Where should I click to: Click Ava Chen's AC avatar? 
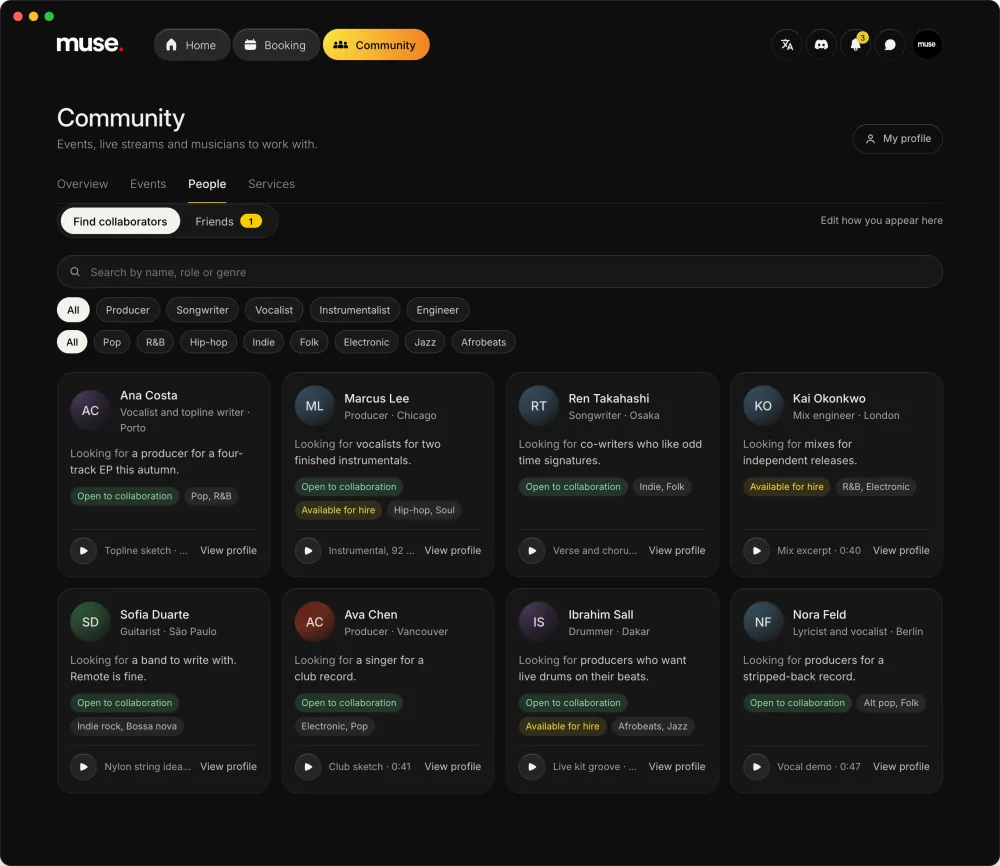(x=314, y=622)
